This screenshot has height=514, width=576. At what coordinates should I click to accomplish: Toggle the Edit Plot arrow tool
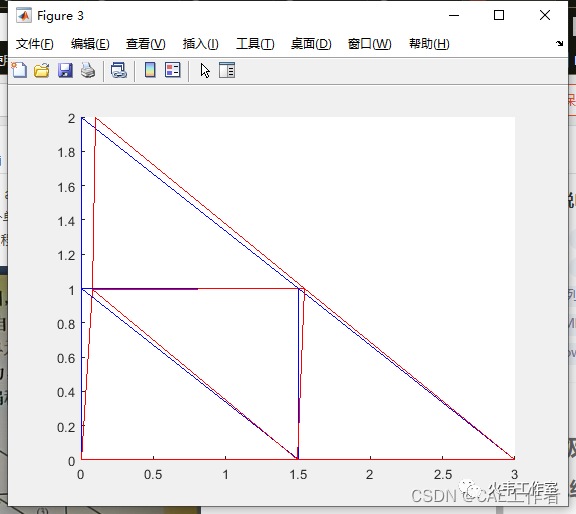pos(205,71)
